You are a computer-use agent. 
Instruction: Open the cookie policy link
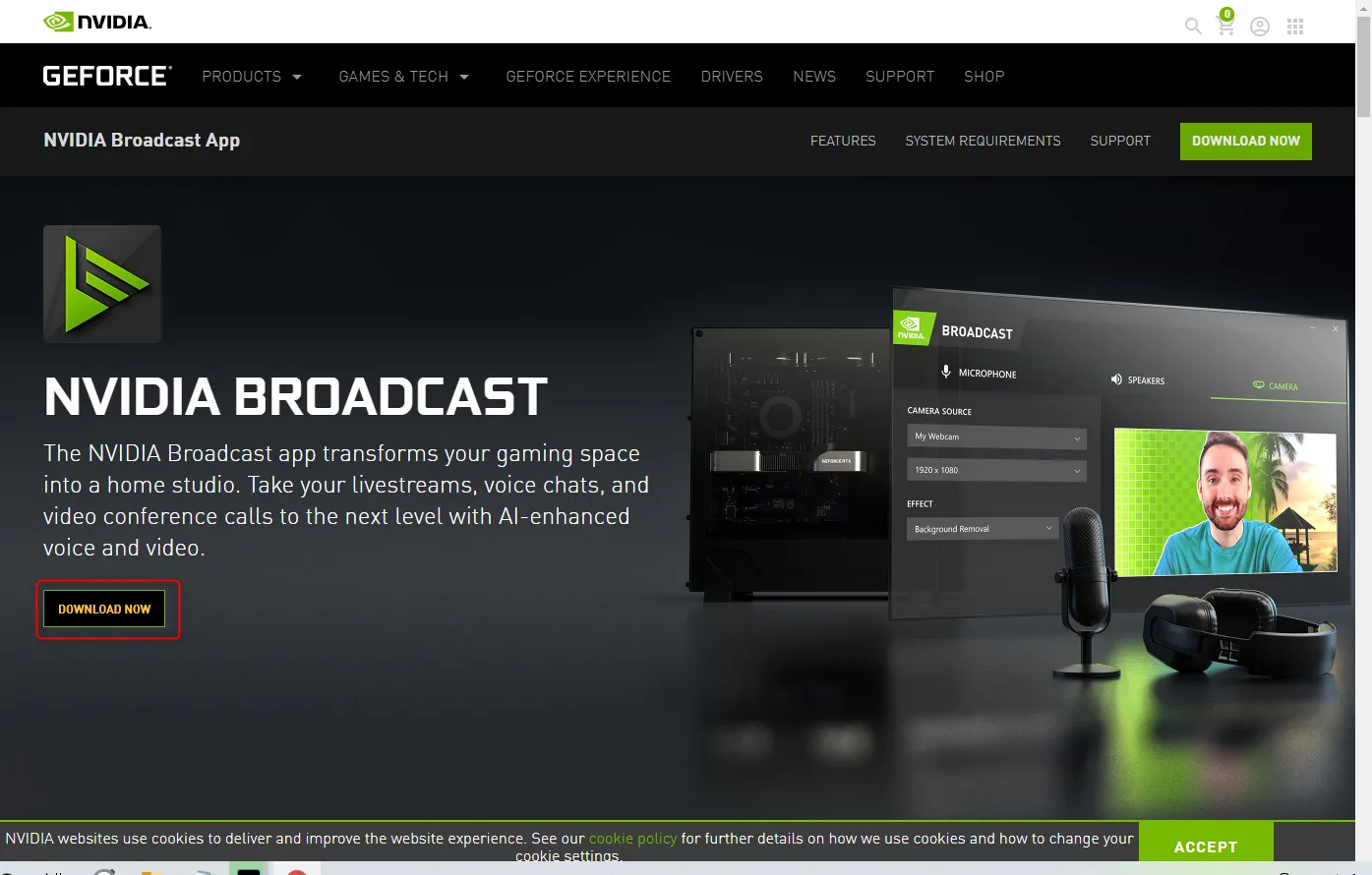[x=633, y=839]
